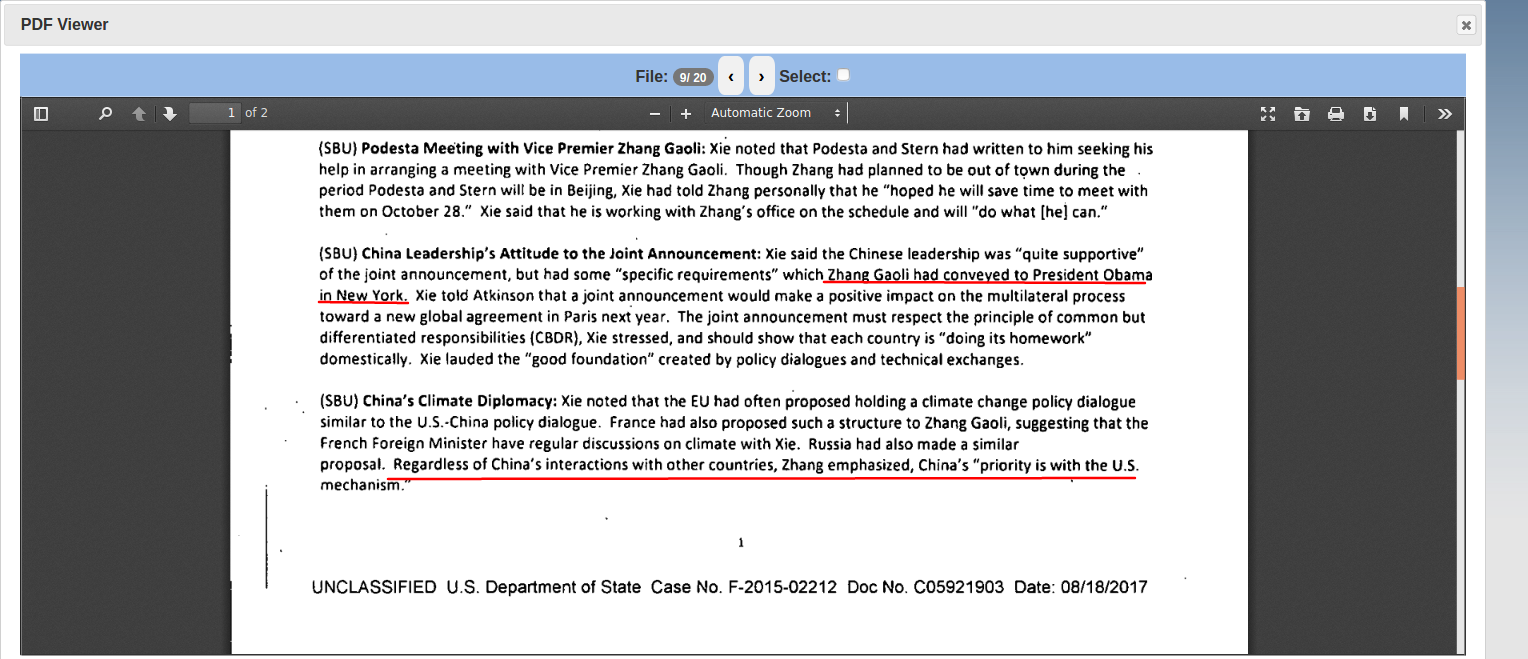
Task: Click the phrase 'differentiated responsibilities (CBDR)'
Action: [x=450, y=339]
